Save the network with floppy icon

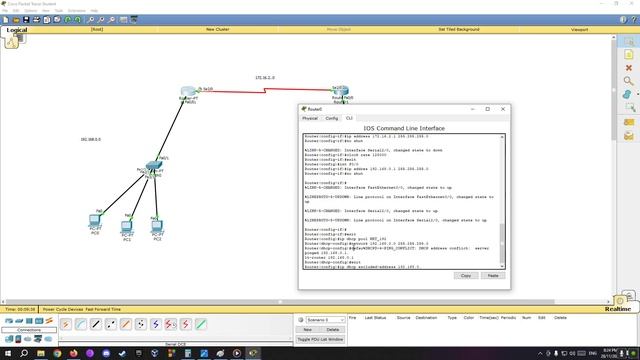click(26, 20)
